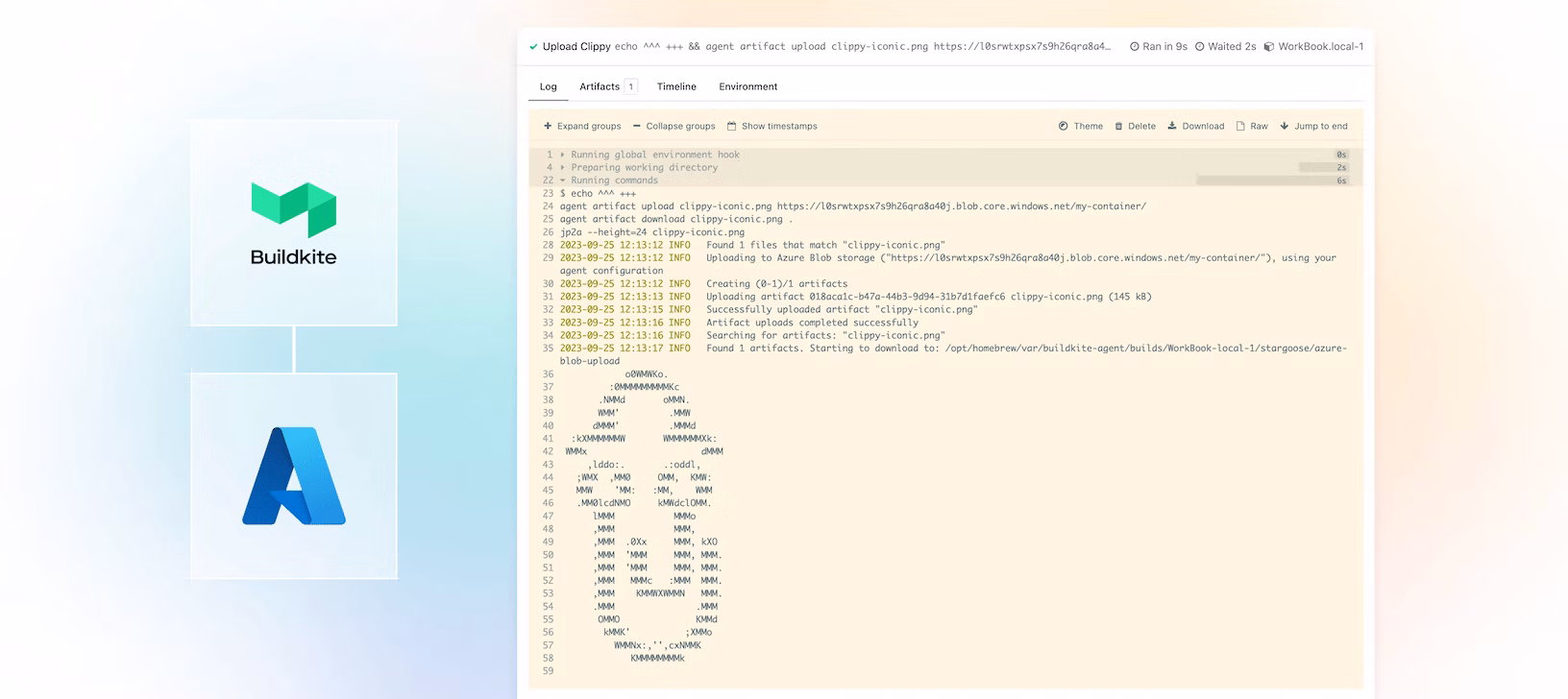Screen dimensions: 1568x699
Task: Click the Delete label to remove the log
Action: pos(1141,126)
